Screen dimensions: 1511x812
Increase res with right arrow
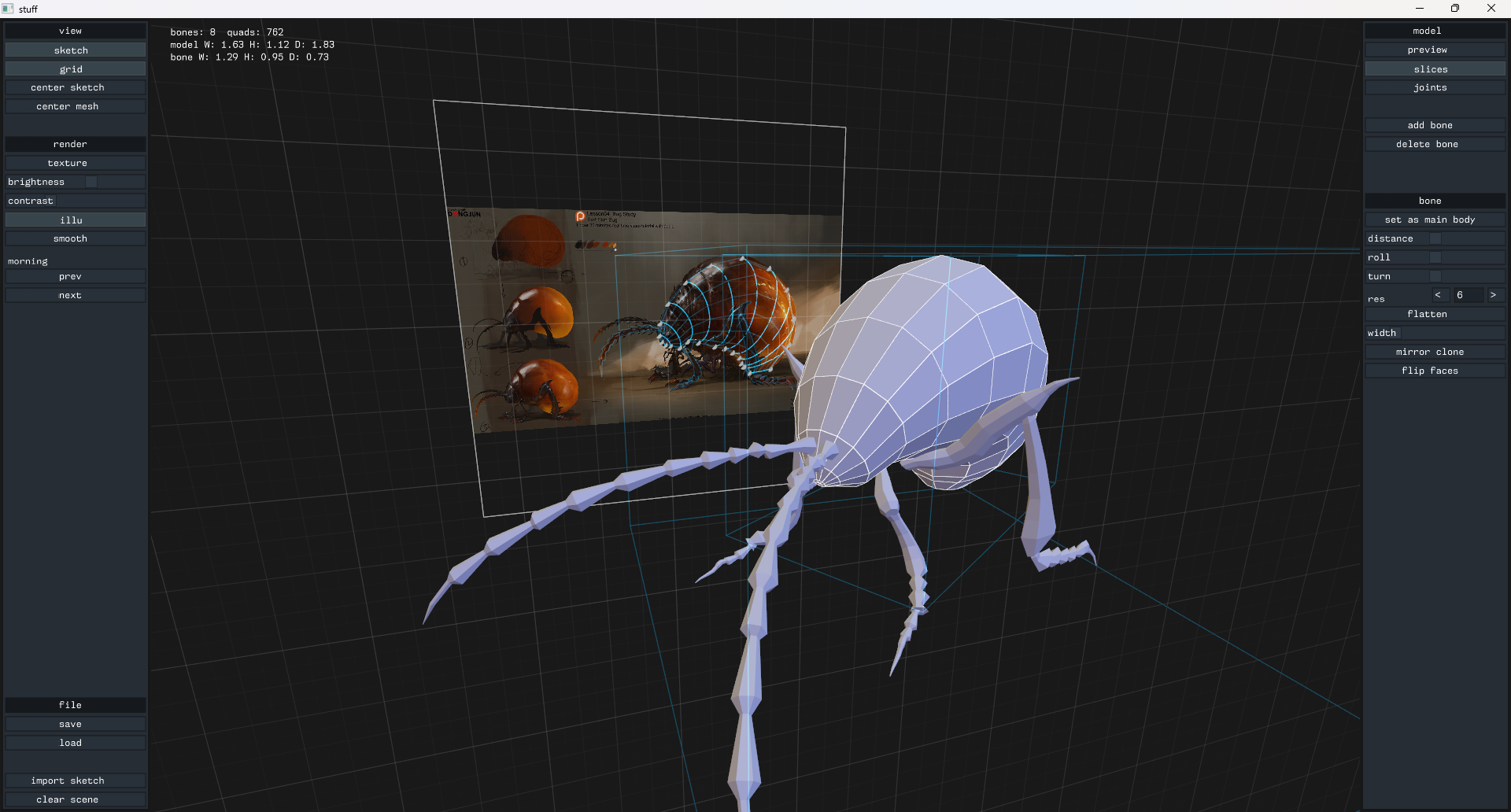[1493, 295]
